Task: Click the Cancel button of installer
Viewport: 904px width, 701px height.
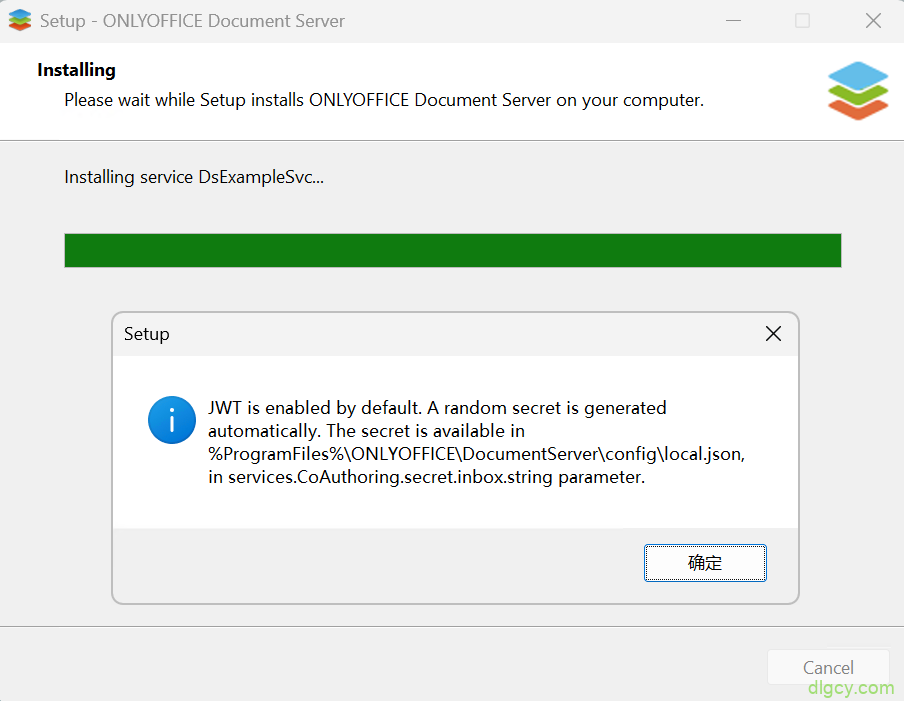Action: (828, 668)
